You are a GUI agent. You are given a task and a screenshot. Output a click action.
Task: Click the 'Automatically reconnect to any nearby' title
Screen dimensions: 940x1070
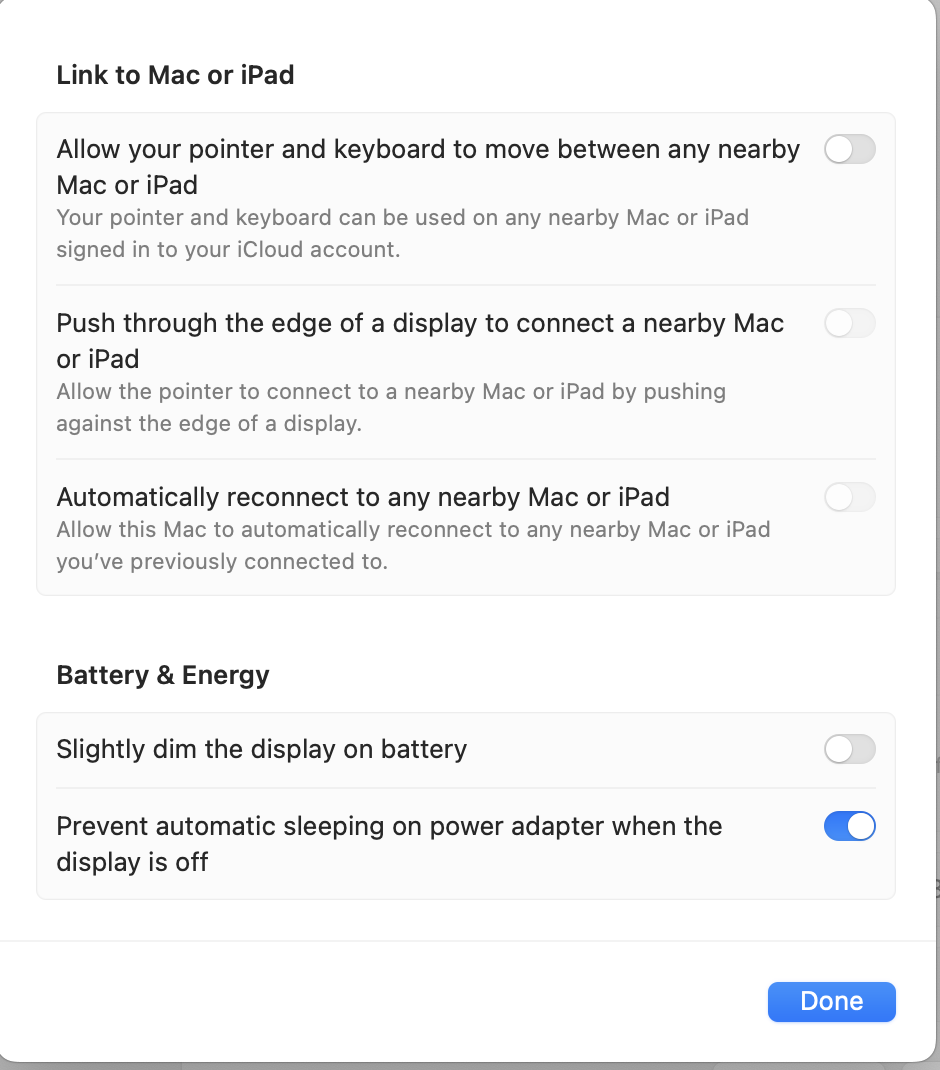(x=363, y=497)
